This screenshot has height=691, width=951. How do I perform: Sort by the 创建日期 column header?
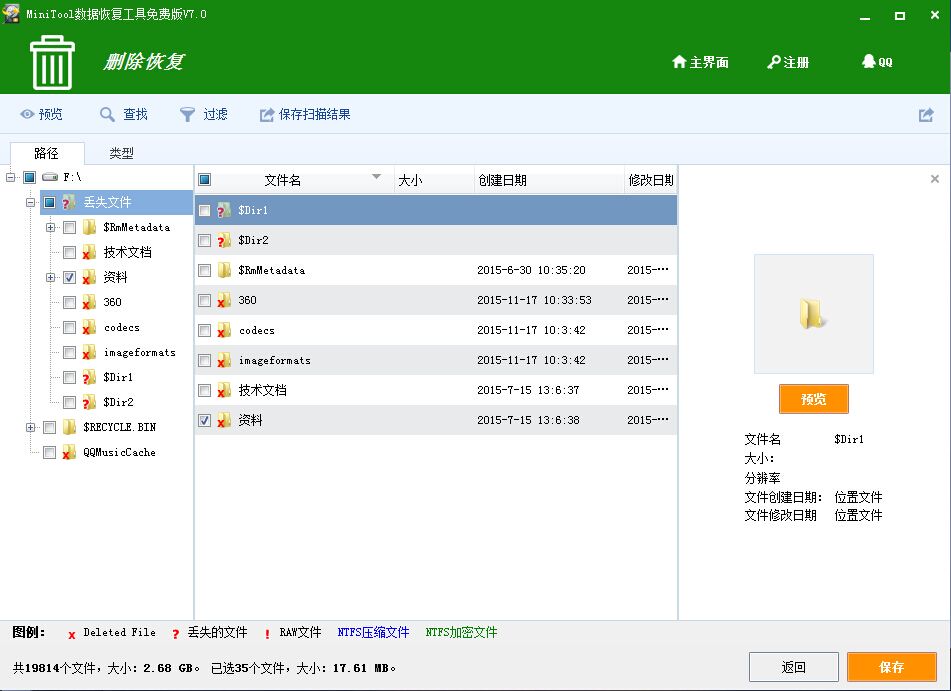point(549,180)
